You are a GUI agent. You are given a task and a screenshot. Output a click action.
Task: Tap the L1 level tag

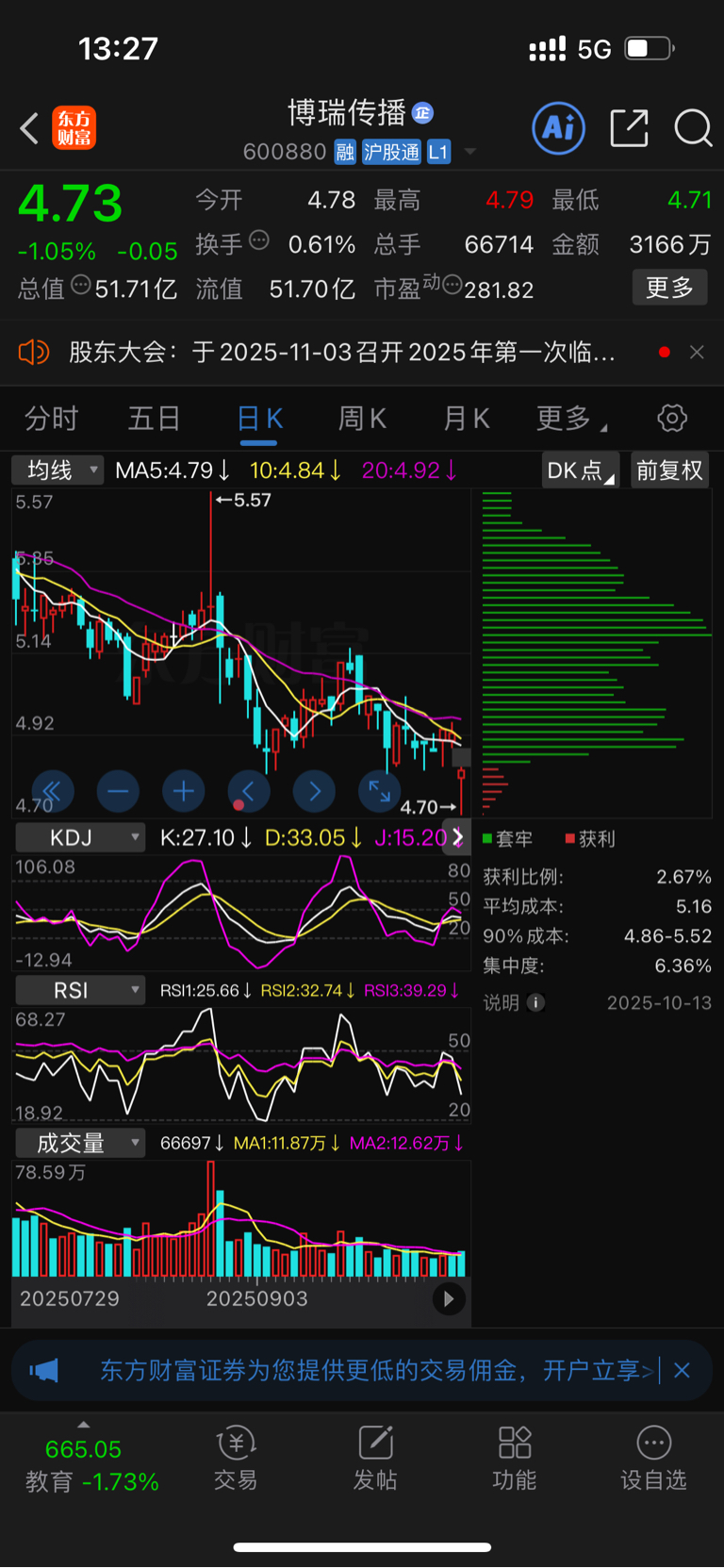click(438, 152)
